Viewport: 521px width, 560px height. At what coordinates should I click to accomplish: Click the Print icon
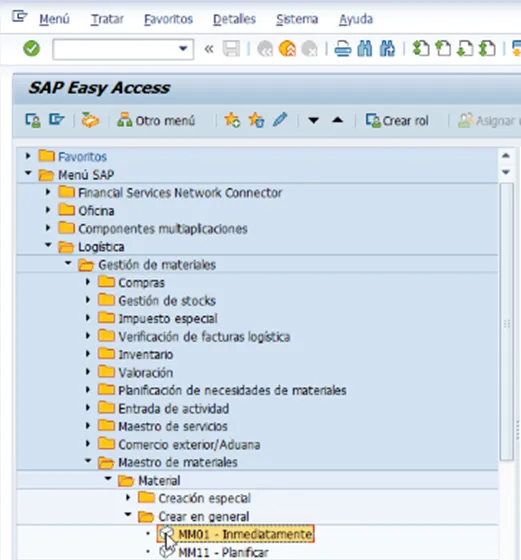click(343, 49)
